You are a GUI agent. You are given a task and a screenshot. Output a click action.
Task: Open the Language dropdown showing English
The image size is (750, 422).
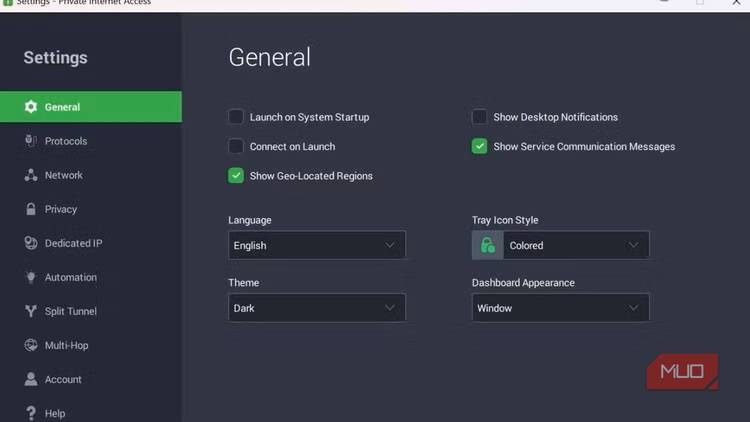coord(317,245)
